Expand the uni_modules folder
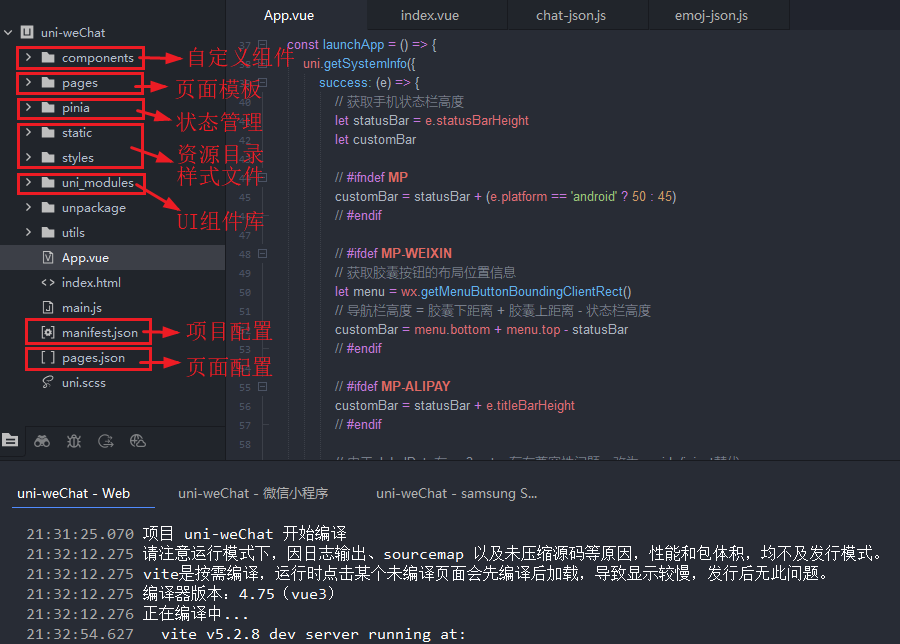Screen dimensions: 900x644 (27, 182)
